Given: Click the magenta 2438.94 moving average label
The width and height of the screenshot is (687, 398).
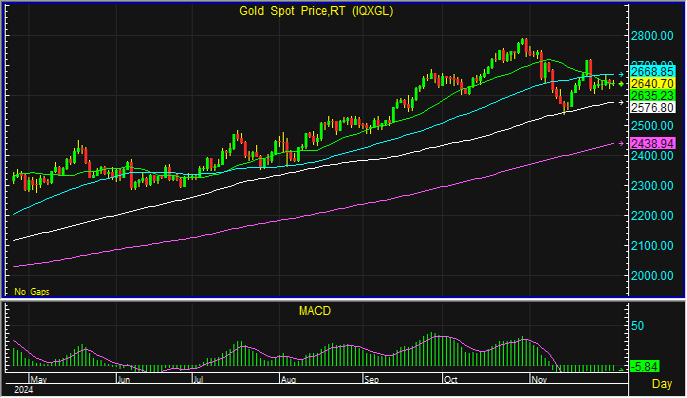Looking at the screenshot, I should click(x=652, y=143).
